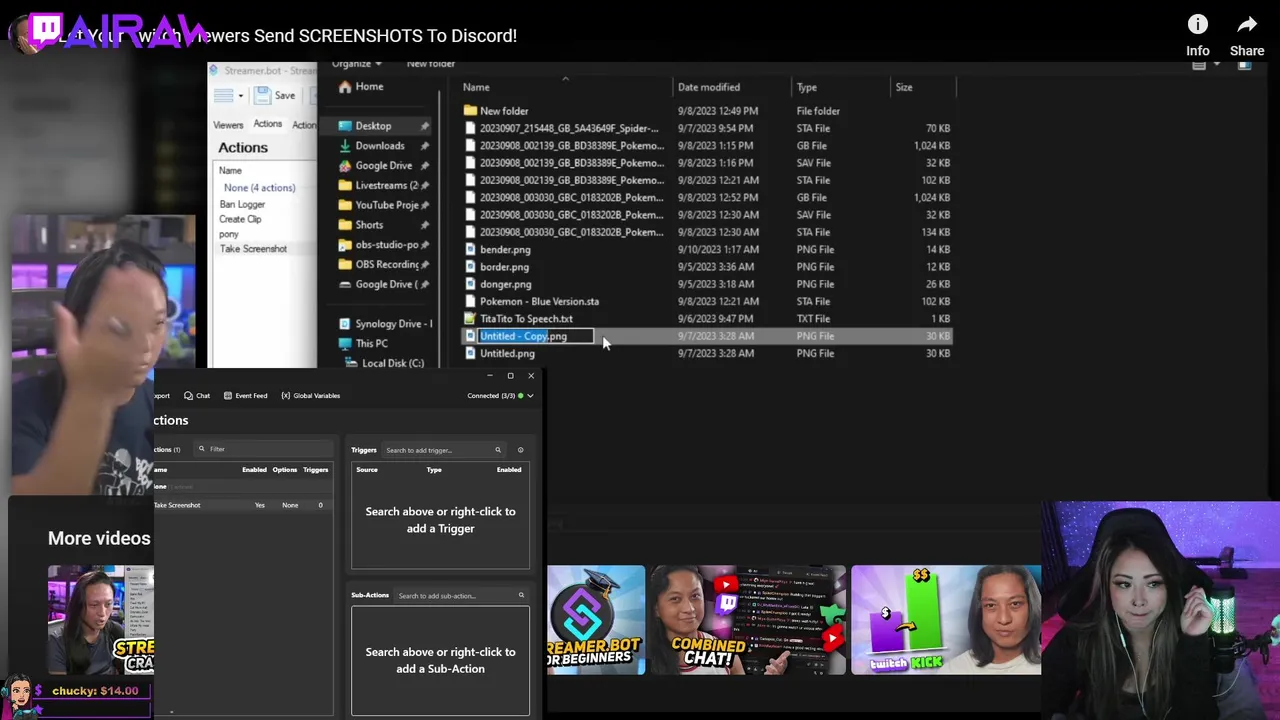This screenshot has width=1280, height=720.
Task: Click the pin icon beside Desktop
Action: point(425,126)
